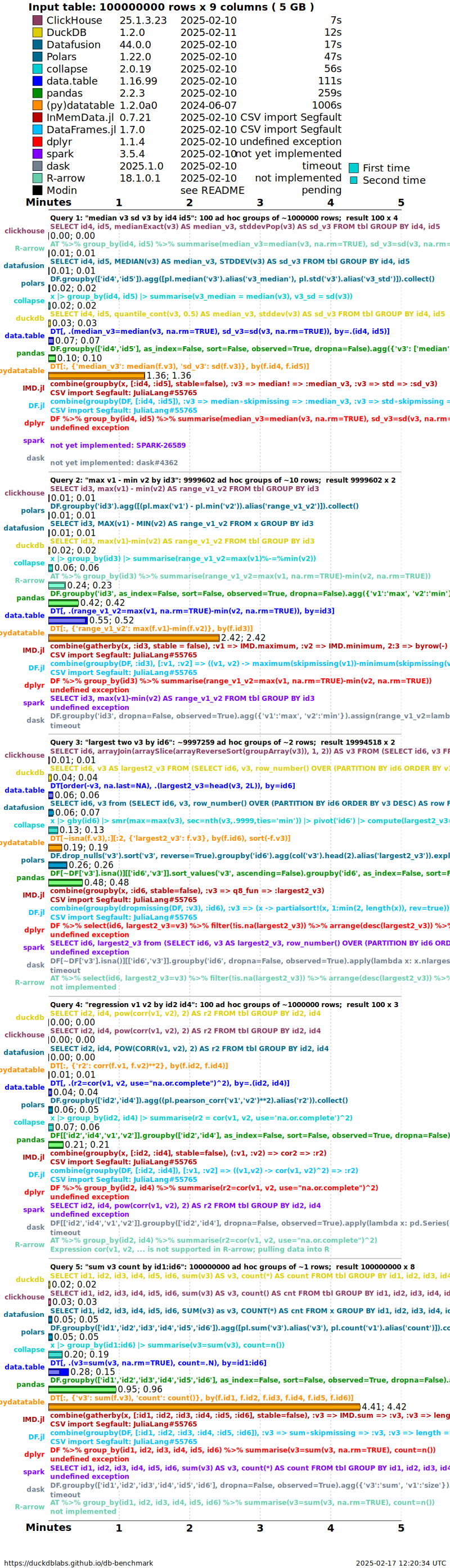Select the Datafusion legend color square

(37, 44)
